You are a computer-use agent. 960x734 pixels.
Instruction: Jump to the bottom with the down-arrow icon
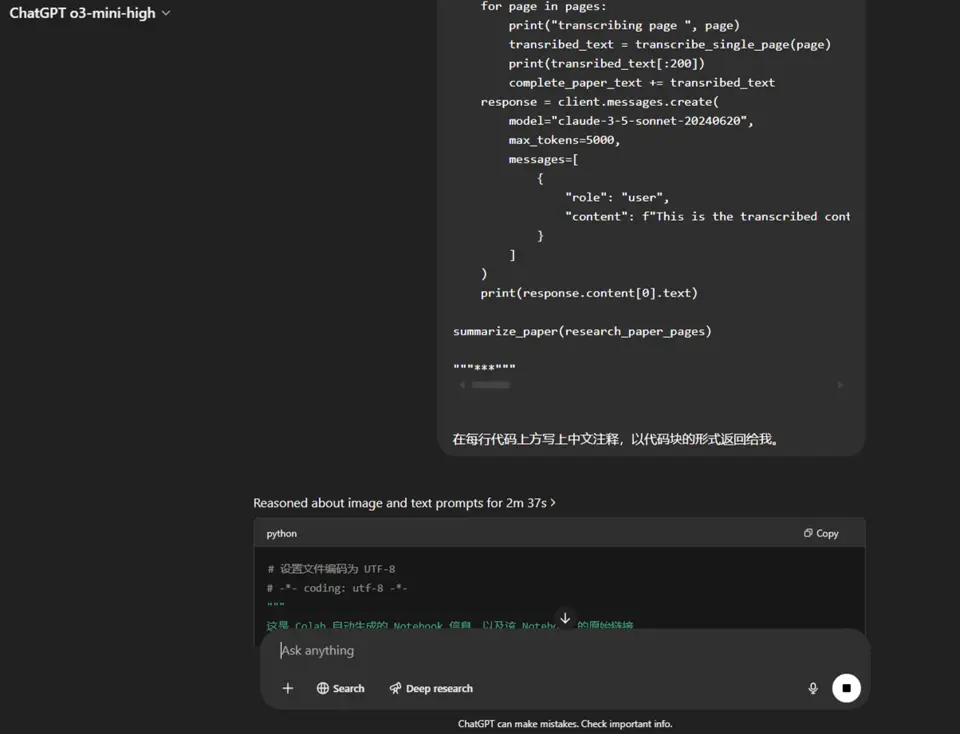[x=565, y=618]
